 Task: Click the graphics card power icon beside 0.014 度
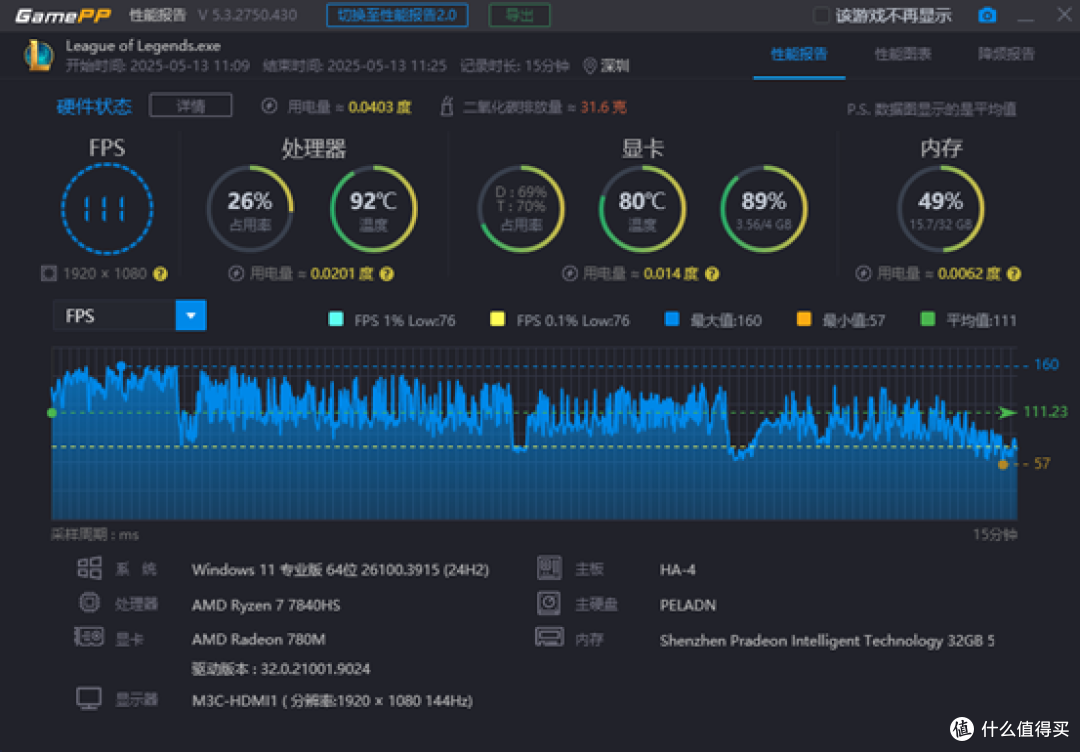(570, 273)
